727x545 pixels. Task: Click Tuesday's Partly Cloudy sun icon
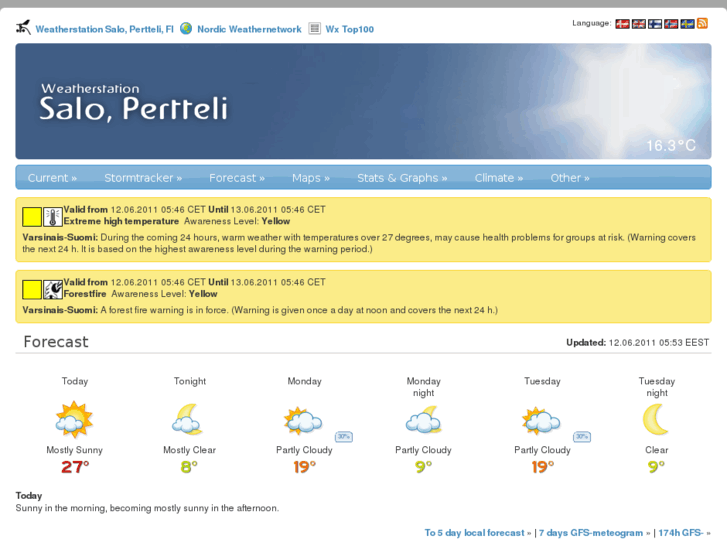(x=541, y=421)
